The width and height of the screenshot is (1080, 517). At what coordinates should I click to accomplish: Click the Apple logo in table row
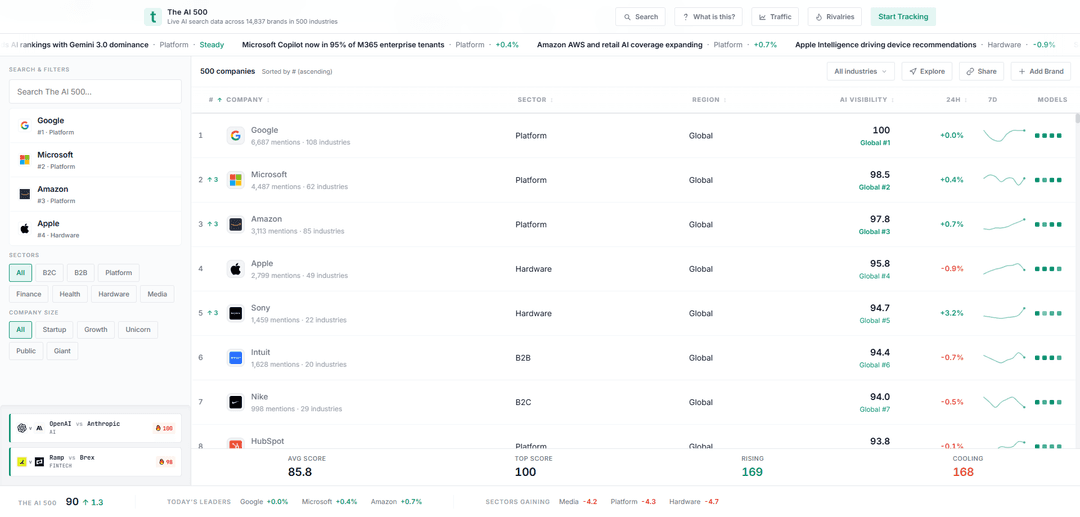pyautogui.click(x=235, y=269)
